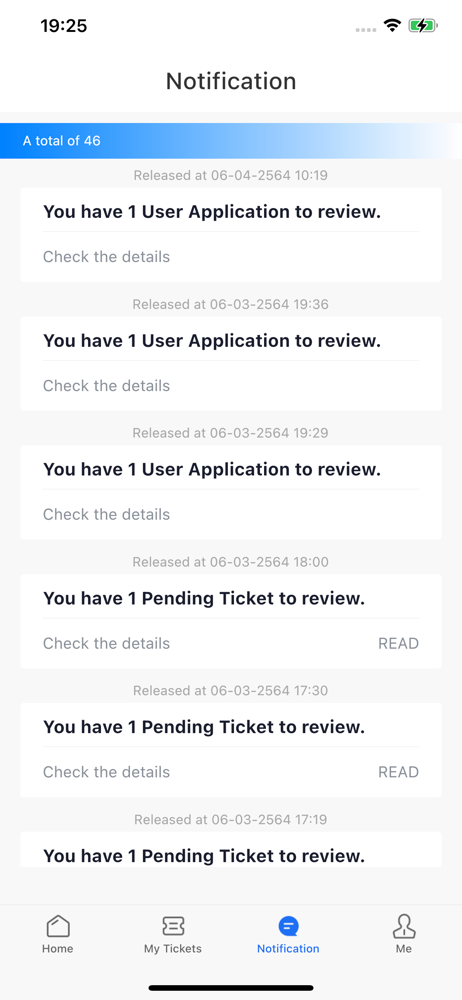Open User Application notification from 06-04-2564 10:19
This screenshot has width=462, height=1000.
coord(231,235)
